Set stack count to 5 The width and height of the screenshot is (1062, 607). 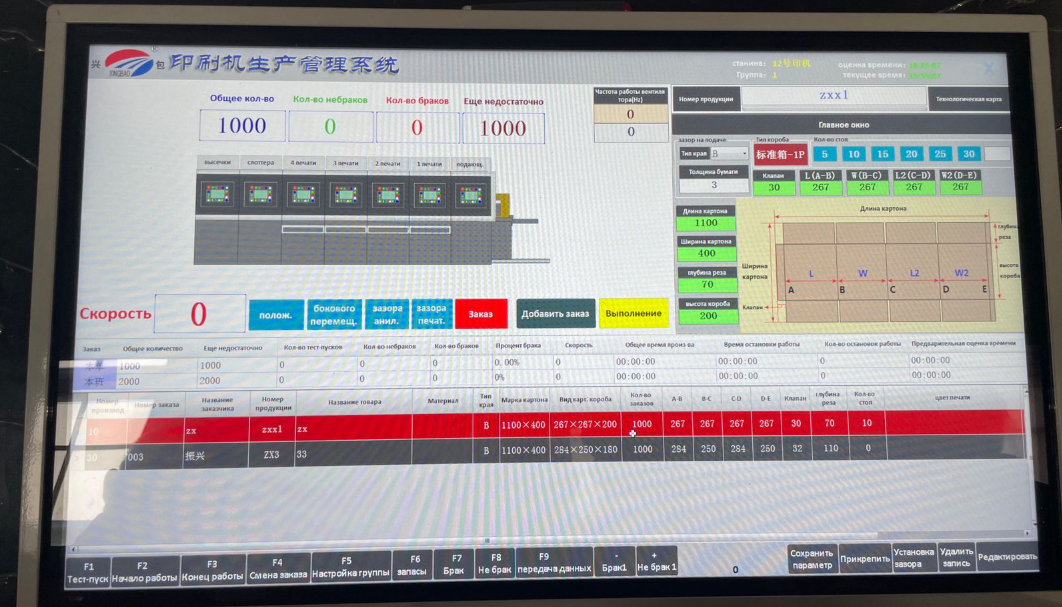pos(823,154)
